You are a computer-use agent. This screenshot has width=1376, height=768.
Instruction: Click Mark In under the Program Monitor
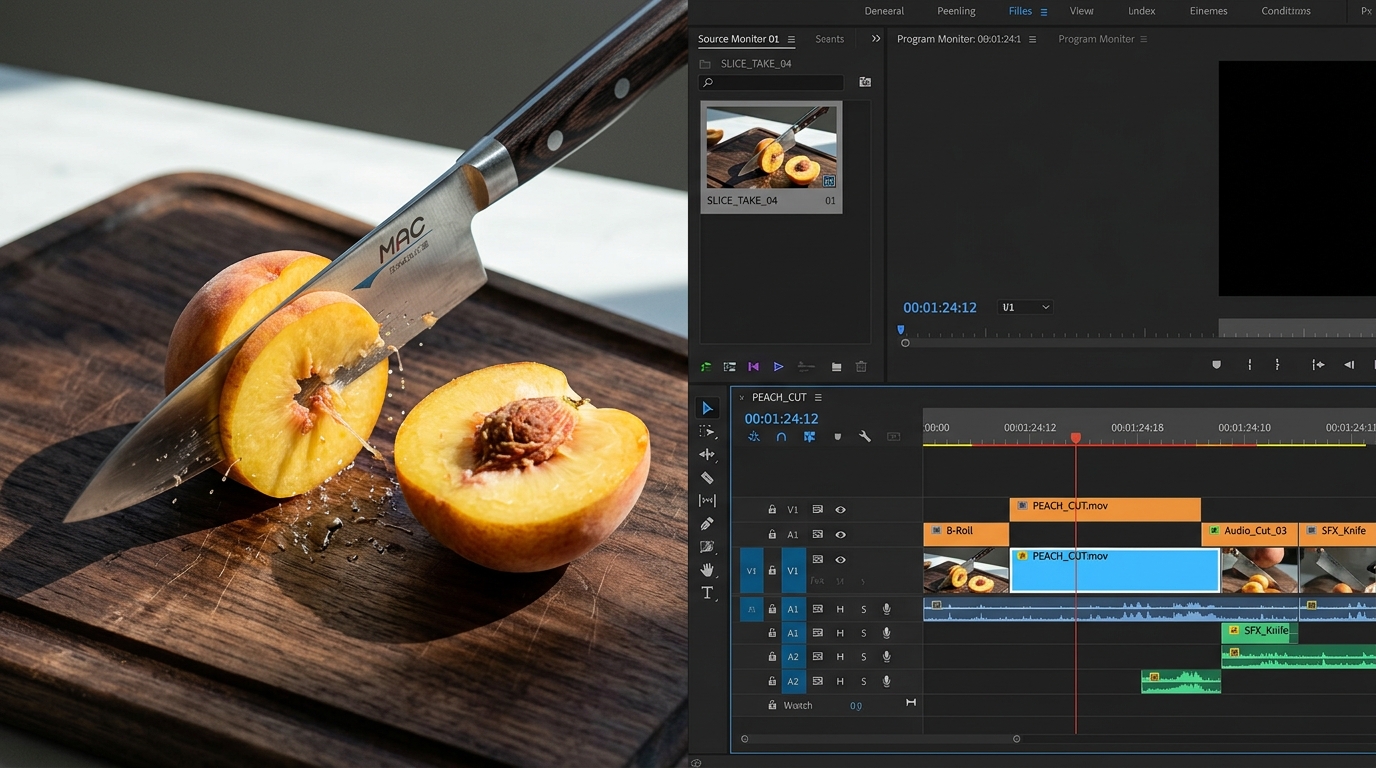(1250, 365)
